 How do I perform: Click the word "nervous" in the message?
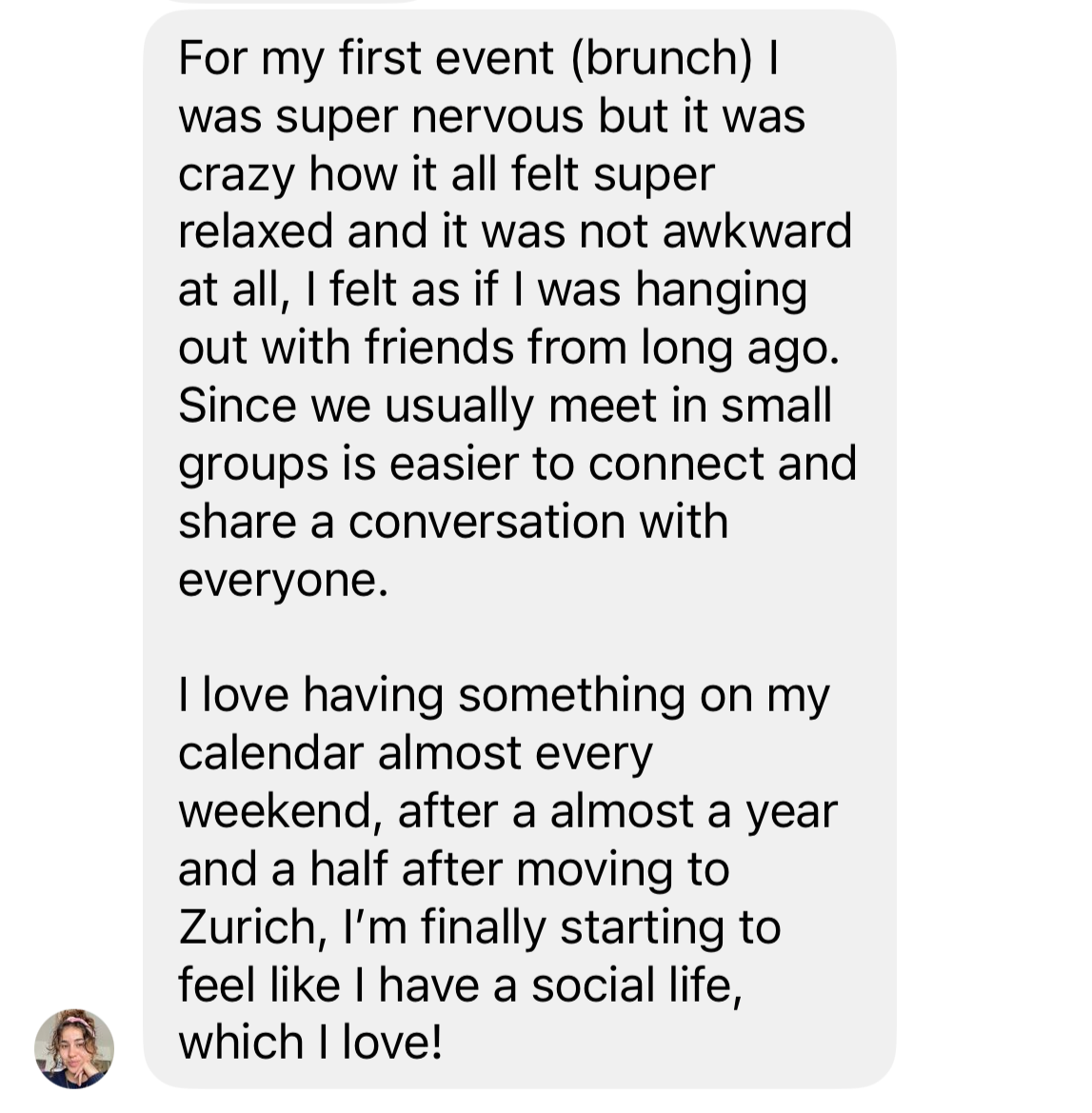[498, 116]
